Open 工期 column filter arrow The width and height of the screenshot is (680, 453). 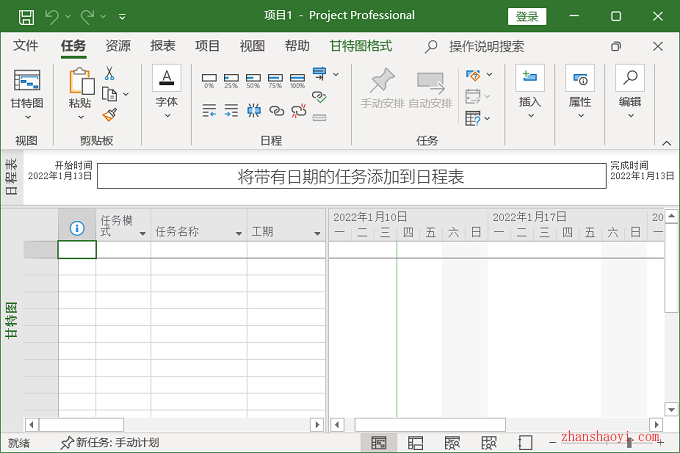point(317,234)
